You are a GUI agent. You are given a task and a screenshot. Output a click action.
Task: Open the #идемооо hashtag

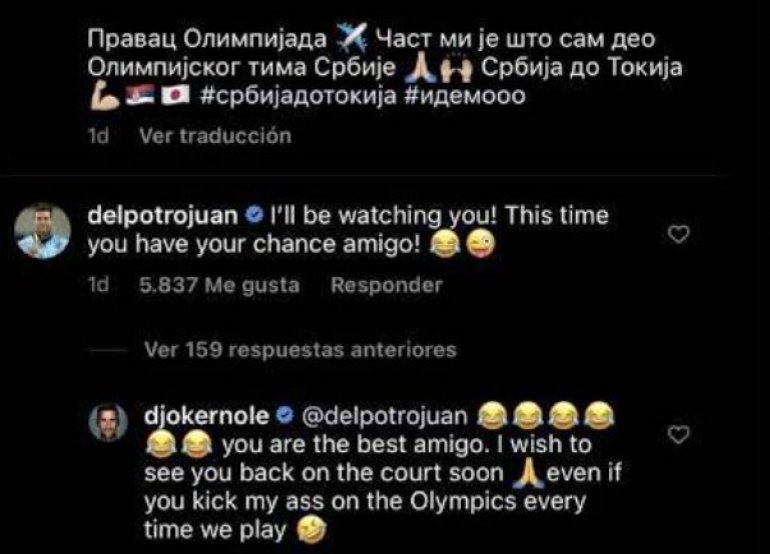click(465, 95)
